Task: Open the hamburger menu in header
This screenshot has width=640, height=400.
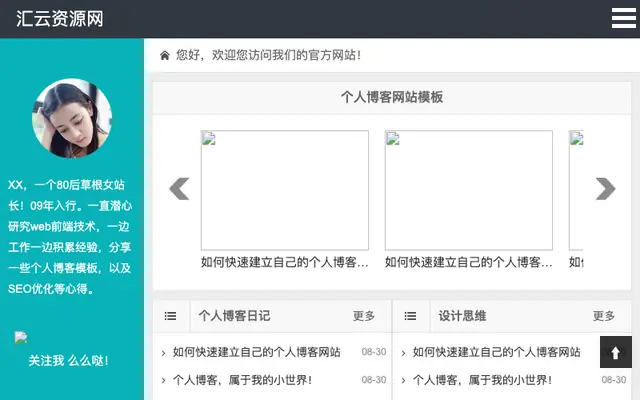Action: [x=623, y=18]
